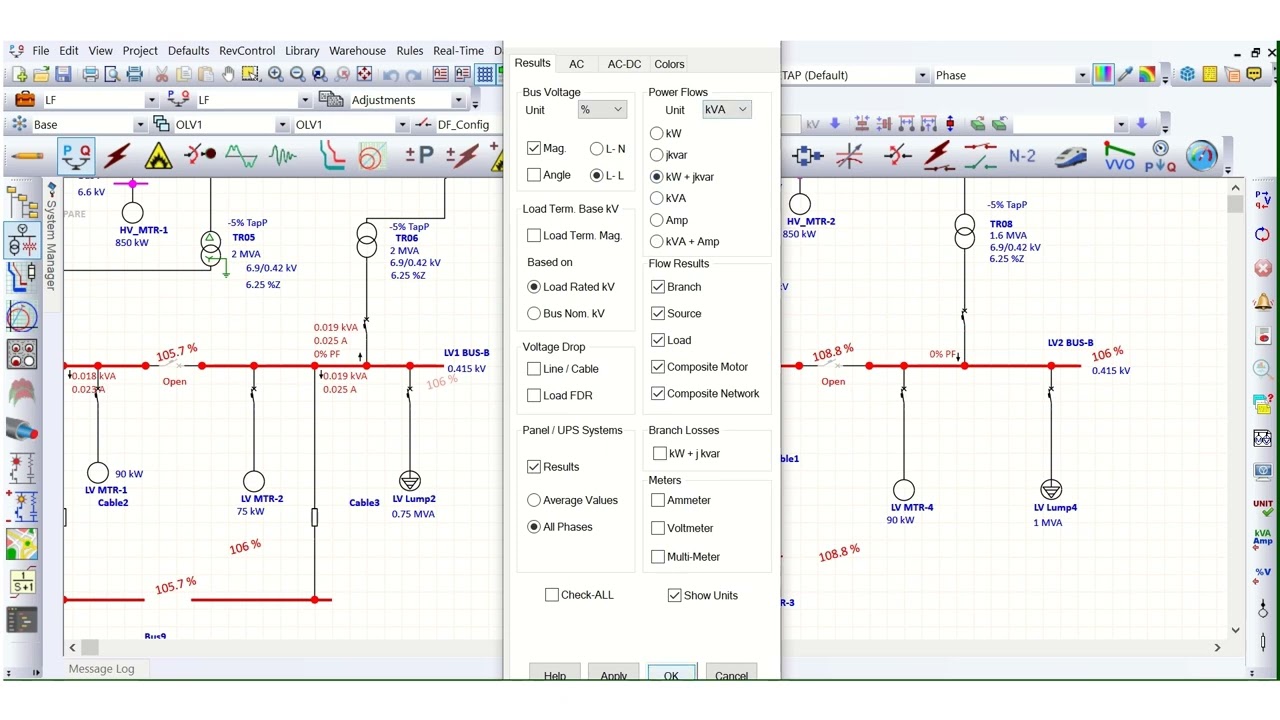Open the Warehouse menu
The width and height of the screenshot is (1280, 720).
pos(357,51)
